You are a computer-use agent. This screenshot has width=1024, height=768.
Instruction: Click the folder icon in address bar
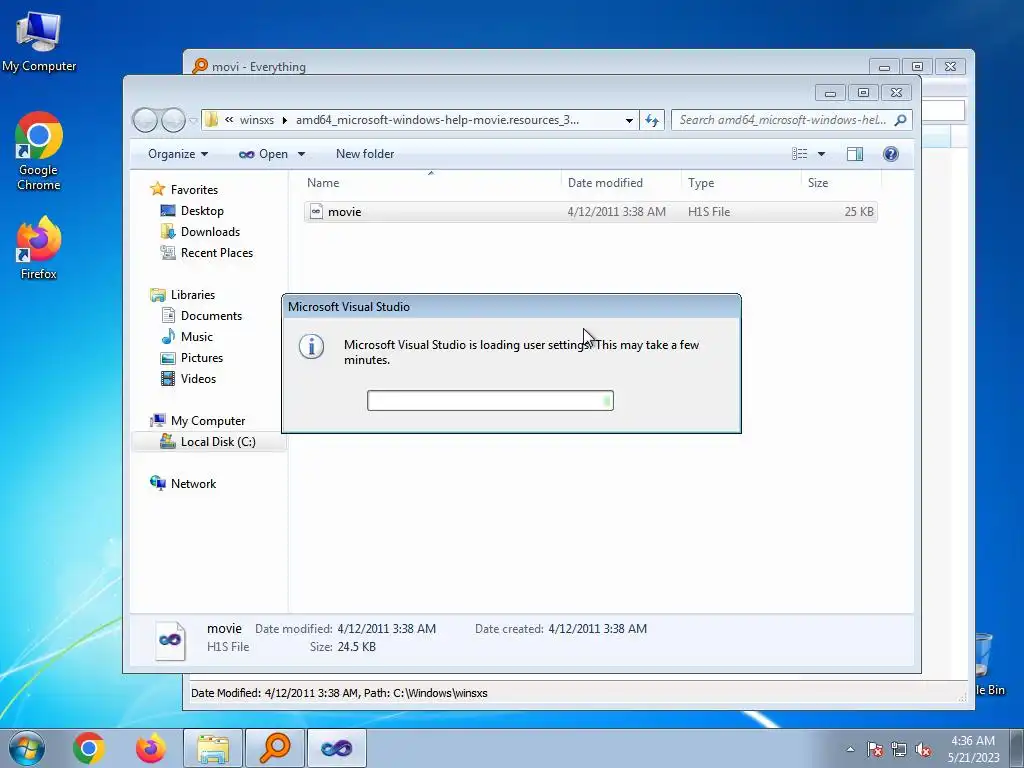pos(211,120)
